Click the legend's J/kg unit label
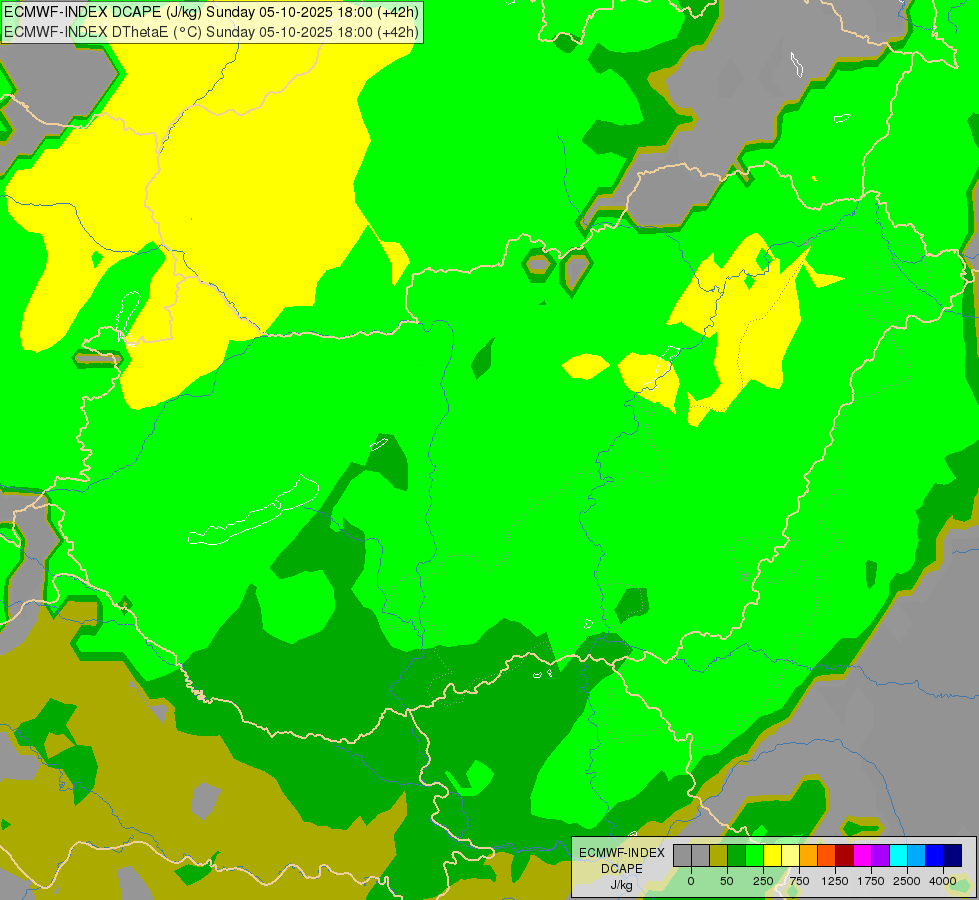Image resolution: width=979 pixels, height=900 pixels. [621, 885]
